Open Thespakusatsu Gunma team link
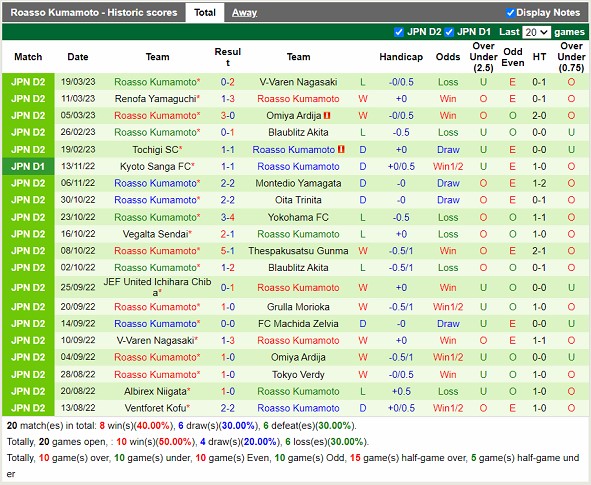 [298, 251]
